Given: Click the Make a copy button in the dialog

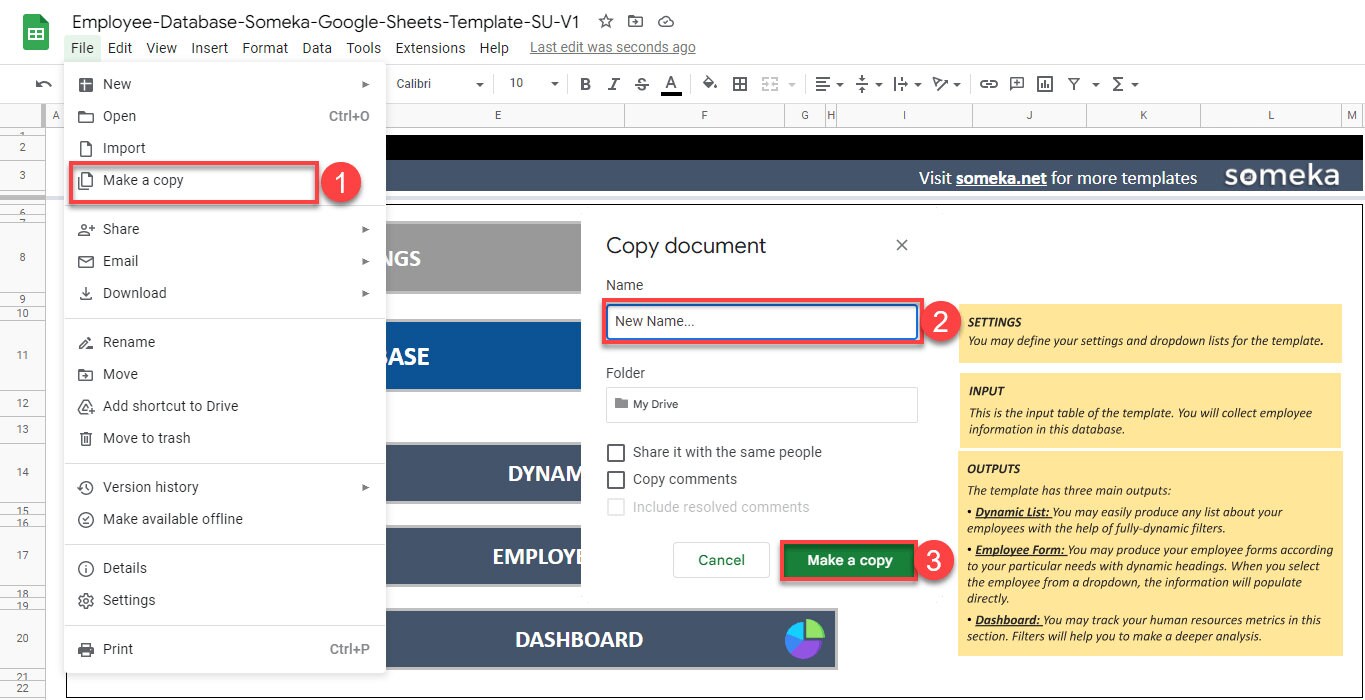Looking at the screenshot, I should pyautogui.click(x=849, y=560).
